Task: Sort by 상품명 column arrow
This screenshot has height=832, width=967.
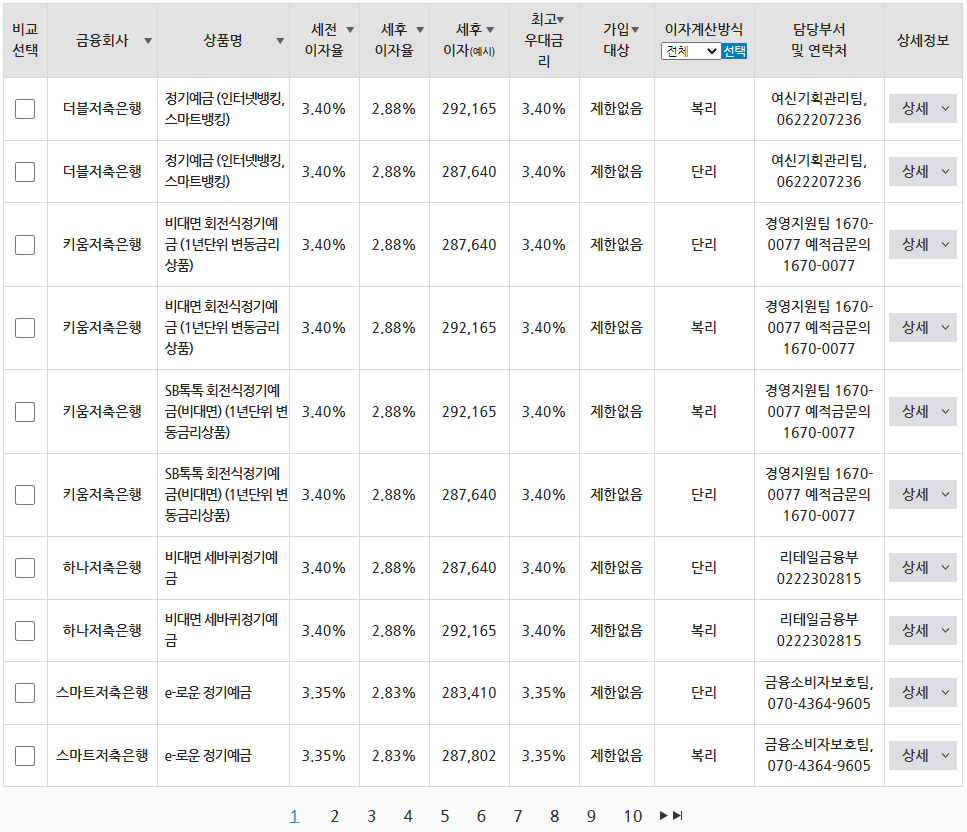Action: pos(280,41)
